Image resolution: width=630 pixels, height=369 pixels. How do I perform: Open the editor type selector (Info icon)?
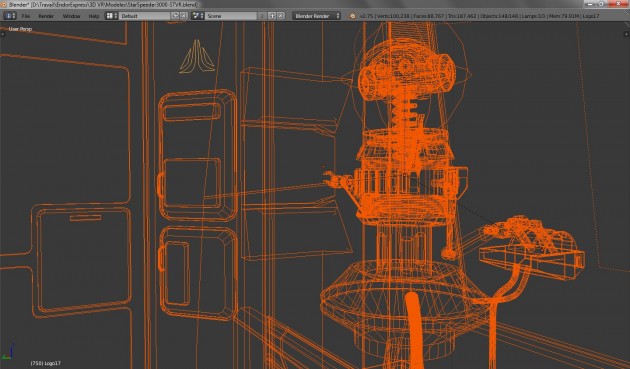(x=10, y=16)
